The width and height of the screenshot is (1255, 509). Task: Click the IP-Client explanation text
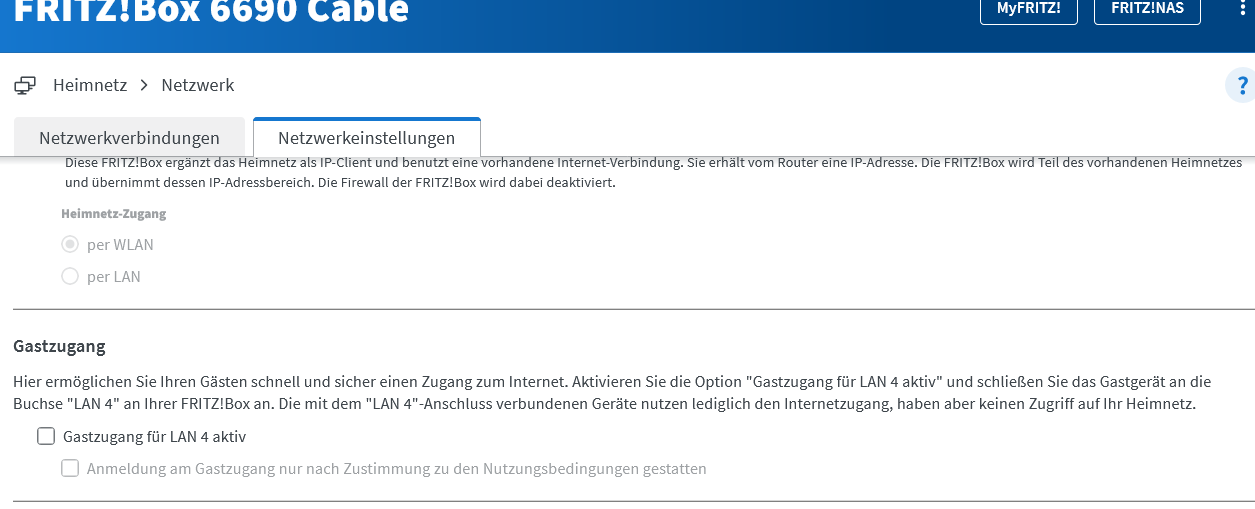point(653,172)
